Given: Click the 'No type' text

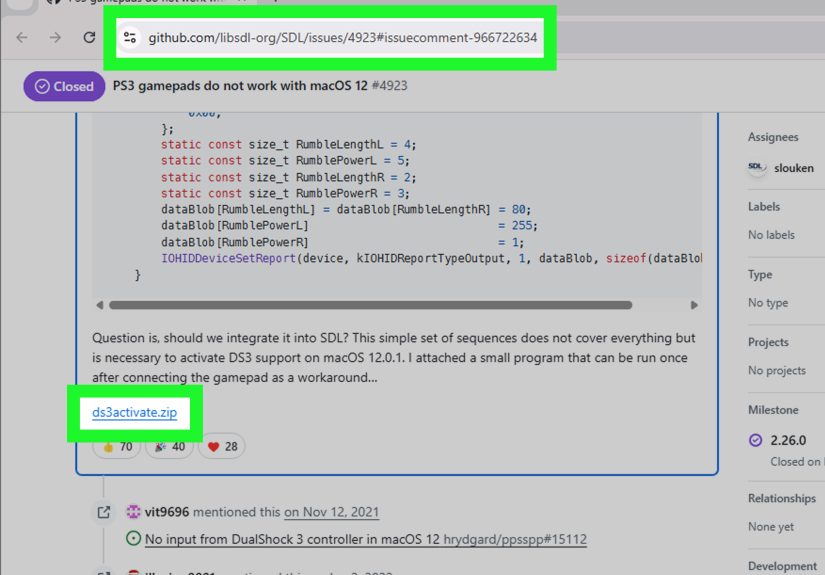Looking at the screenshot, I should (768, 303).
